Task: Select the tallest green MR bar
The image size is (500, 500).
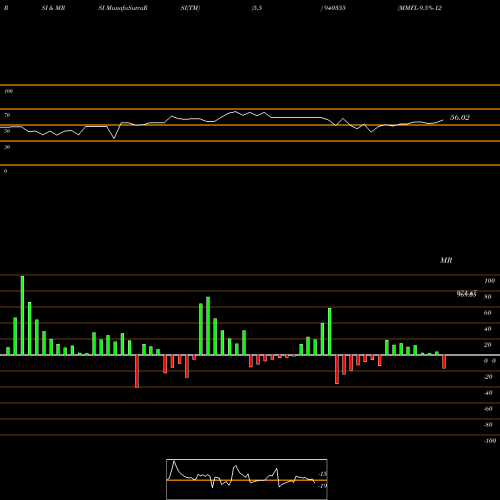Action: pos(22,315)
